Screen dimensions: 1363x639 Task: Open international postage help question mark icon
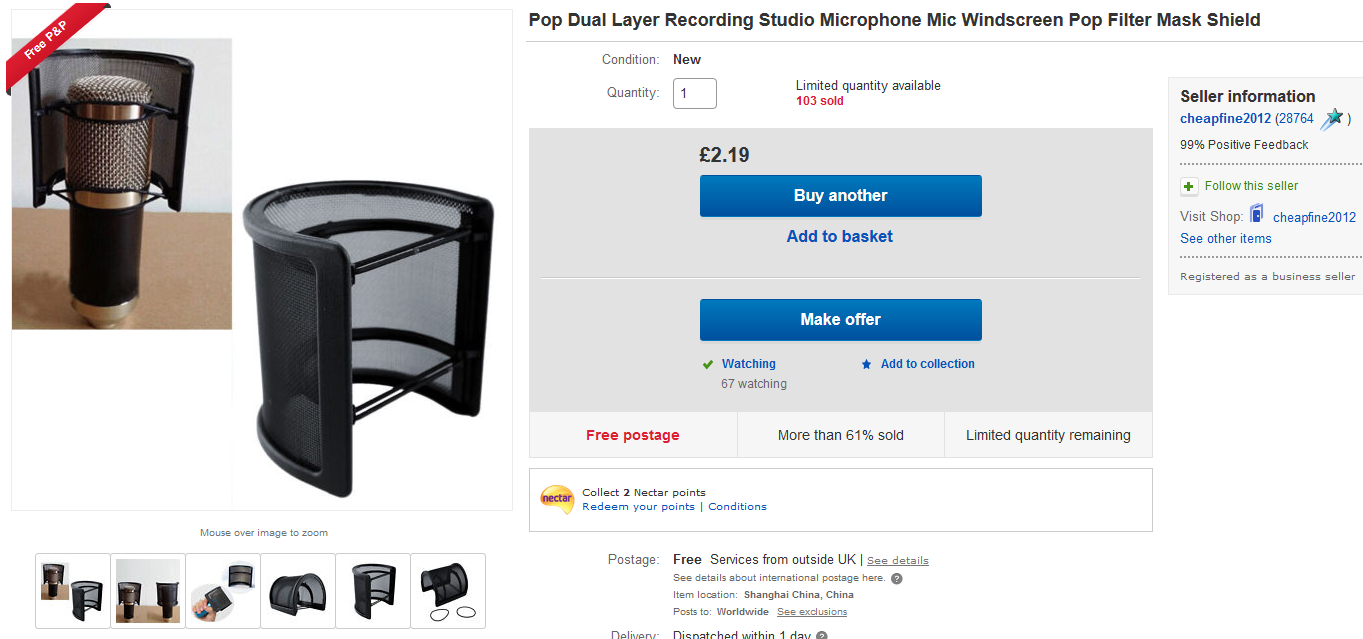click(896, 577)
